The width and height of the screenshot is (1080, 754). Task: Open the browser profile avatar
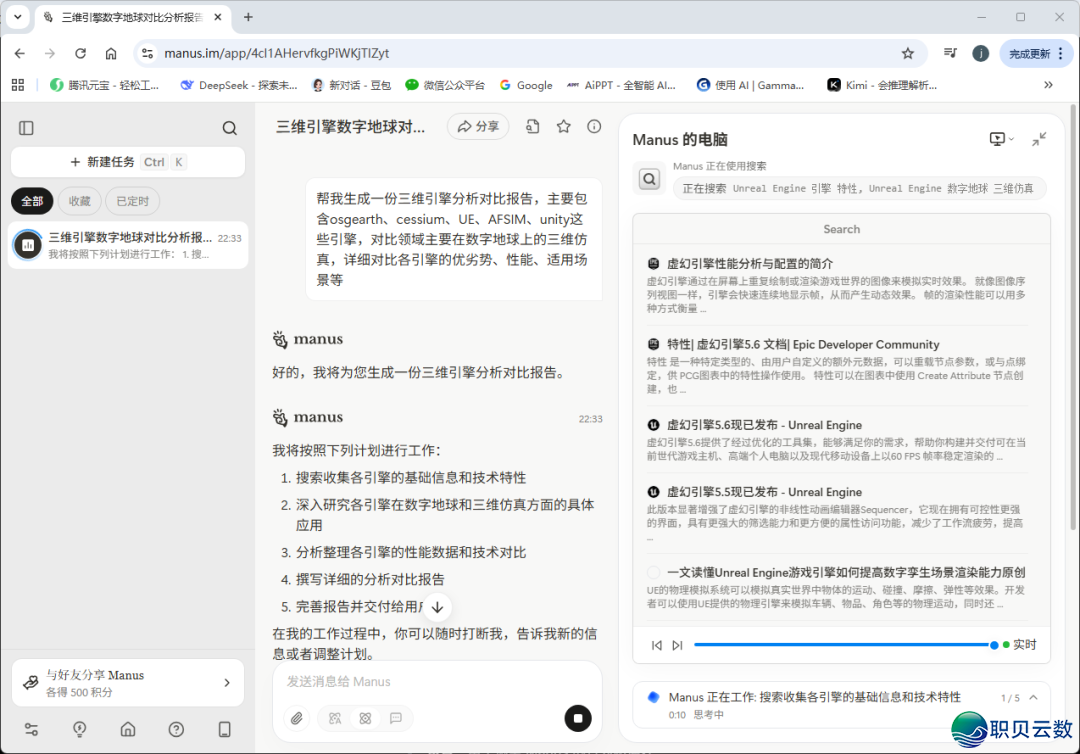pos(981,54)
